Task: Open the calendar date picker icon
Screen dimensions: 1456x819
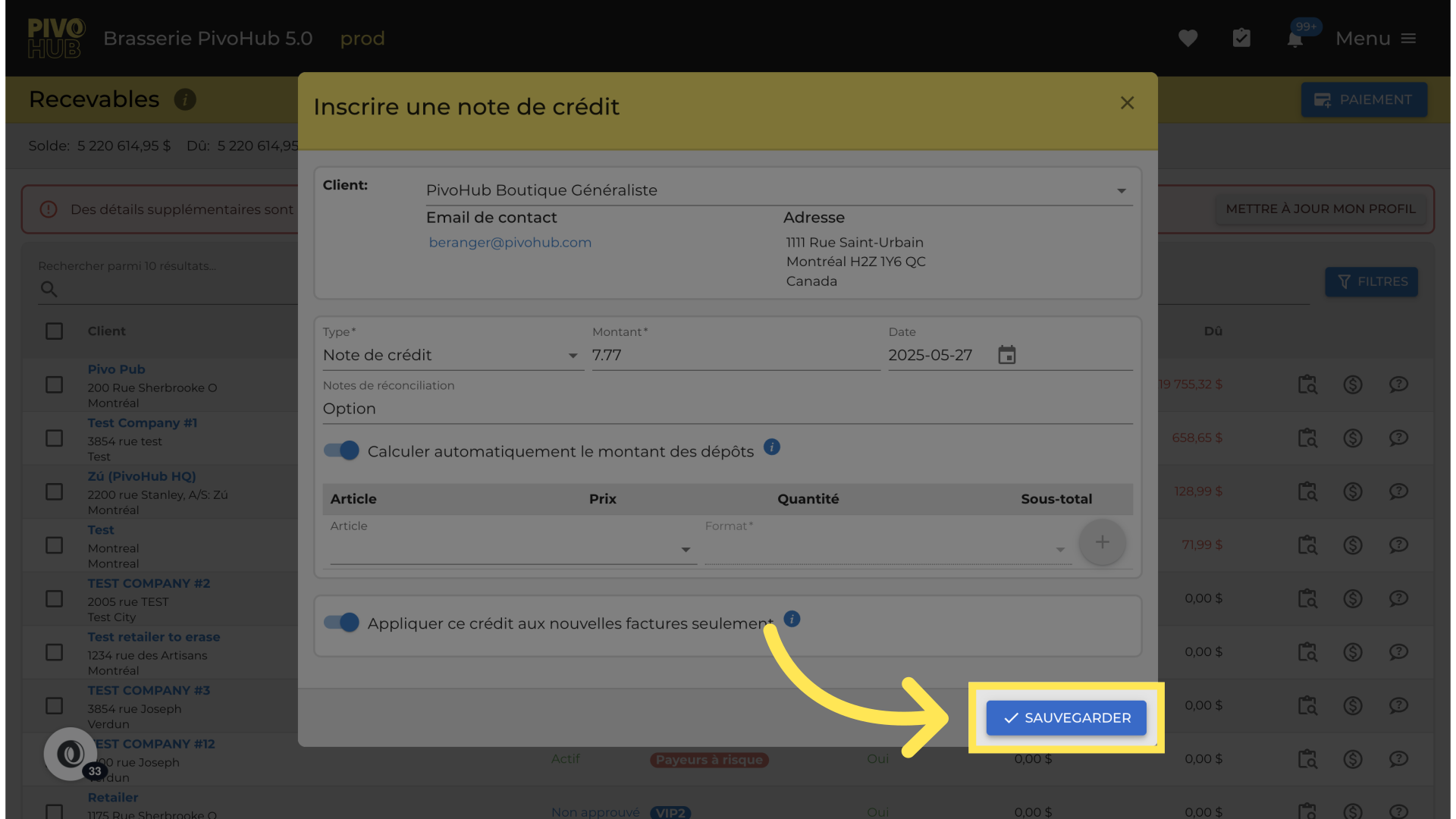Action: coord(1006,355)
